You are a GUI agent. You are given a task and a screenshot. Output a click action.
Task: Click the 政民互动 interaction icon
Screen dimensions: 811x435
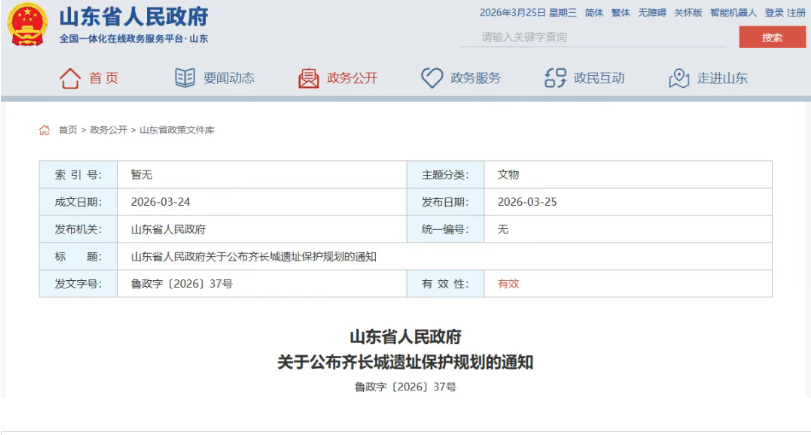pos(555,78)
